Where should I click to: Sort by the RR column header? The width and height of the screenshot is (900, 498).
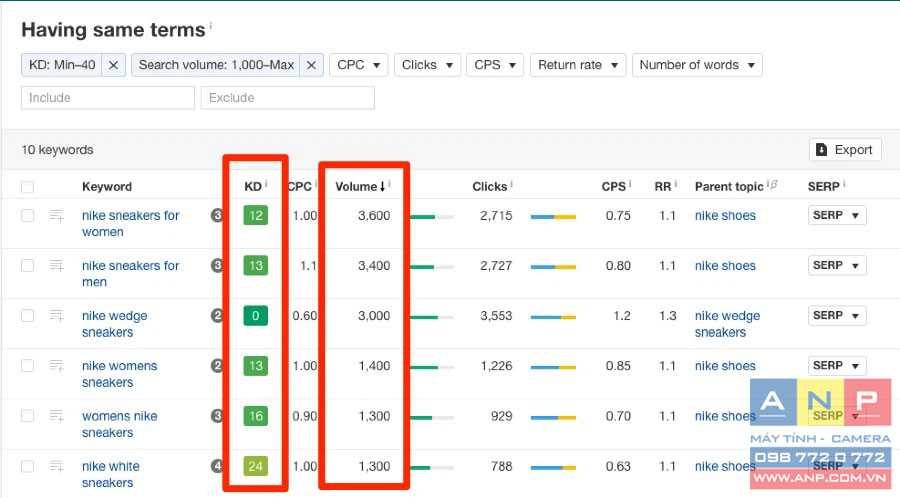(662, 186)
